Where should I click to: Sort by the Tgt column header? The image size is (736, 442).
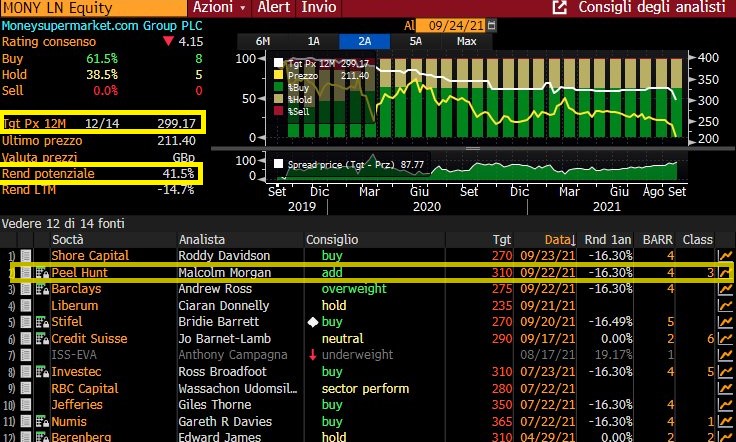click(x=501, y=240)
